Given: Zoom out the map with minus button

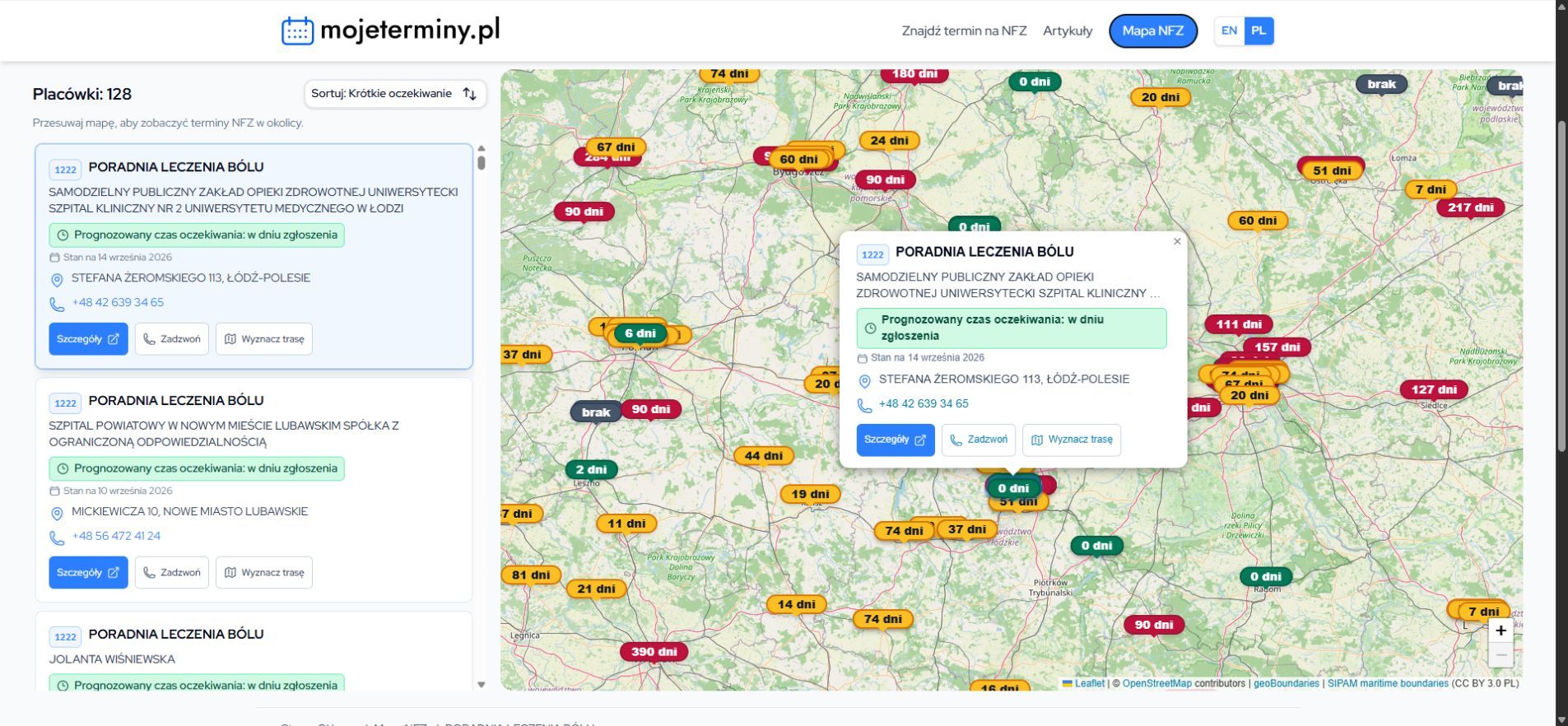Looking at the screenshot, I should click(1501, 655).
